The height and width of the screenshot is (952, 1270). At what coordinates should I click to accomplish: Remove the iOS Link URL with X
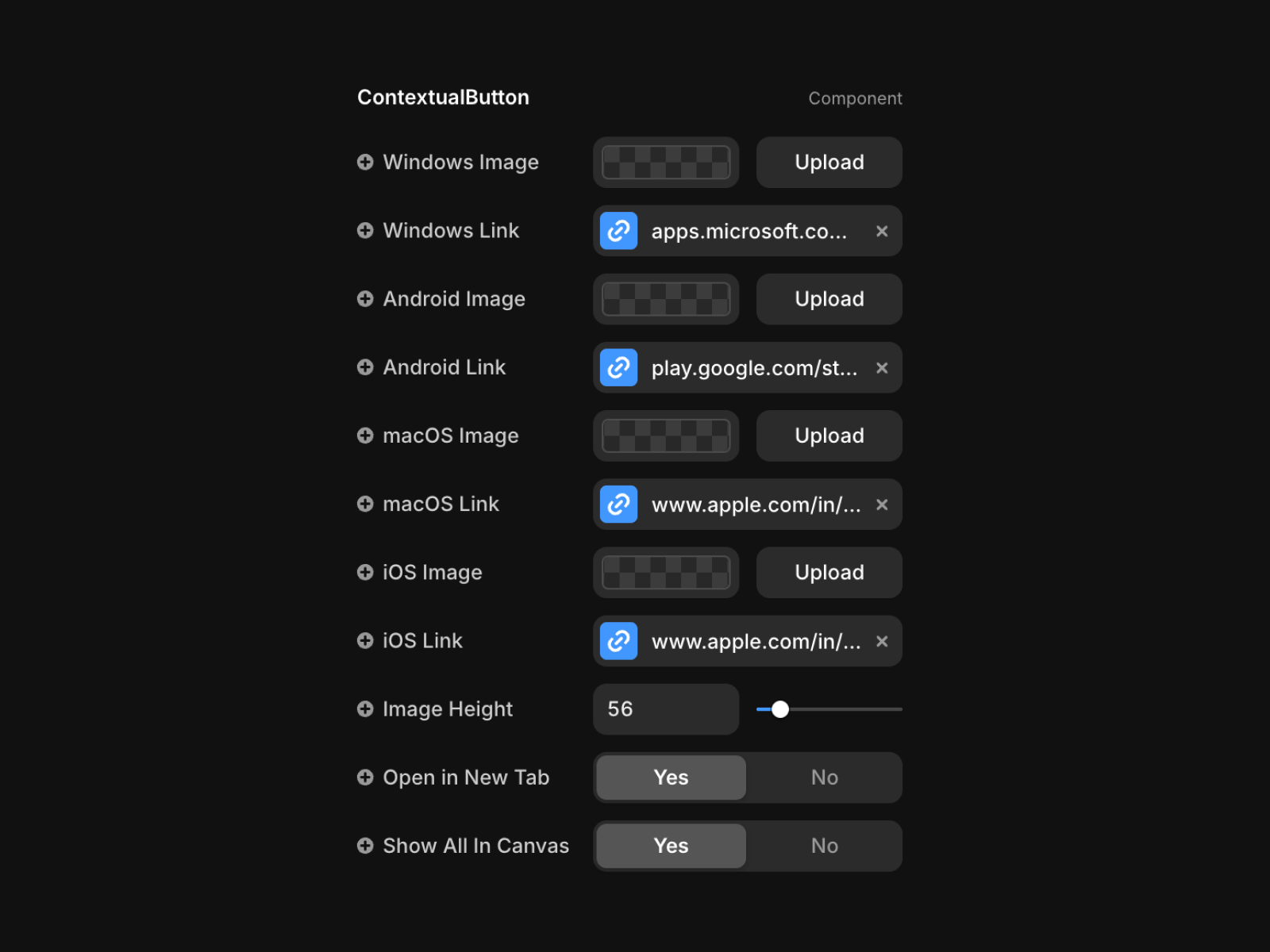[x=882, y=641]
